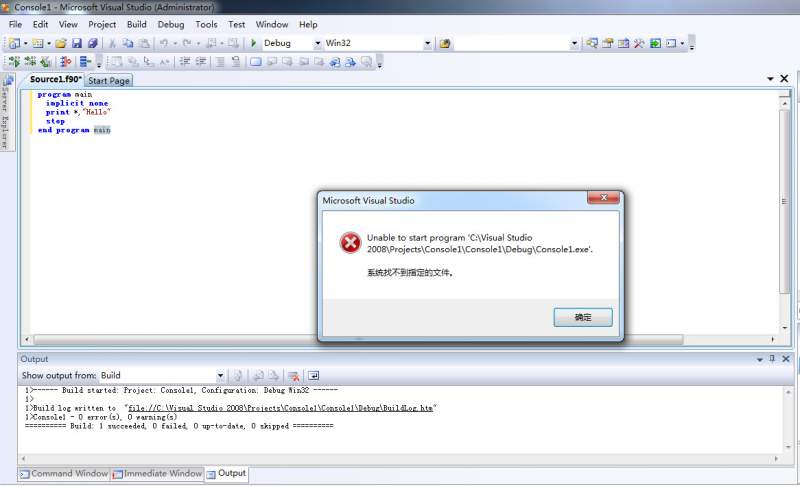Open the Test menu
This screenshot has height=486, width=800.
[x=236, y=24]
